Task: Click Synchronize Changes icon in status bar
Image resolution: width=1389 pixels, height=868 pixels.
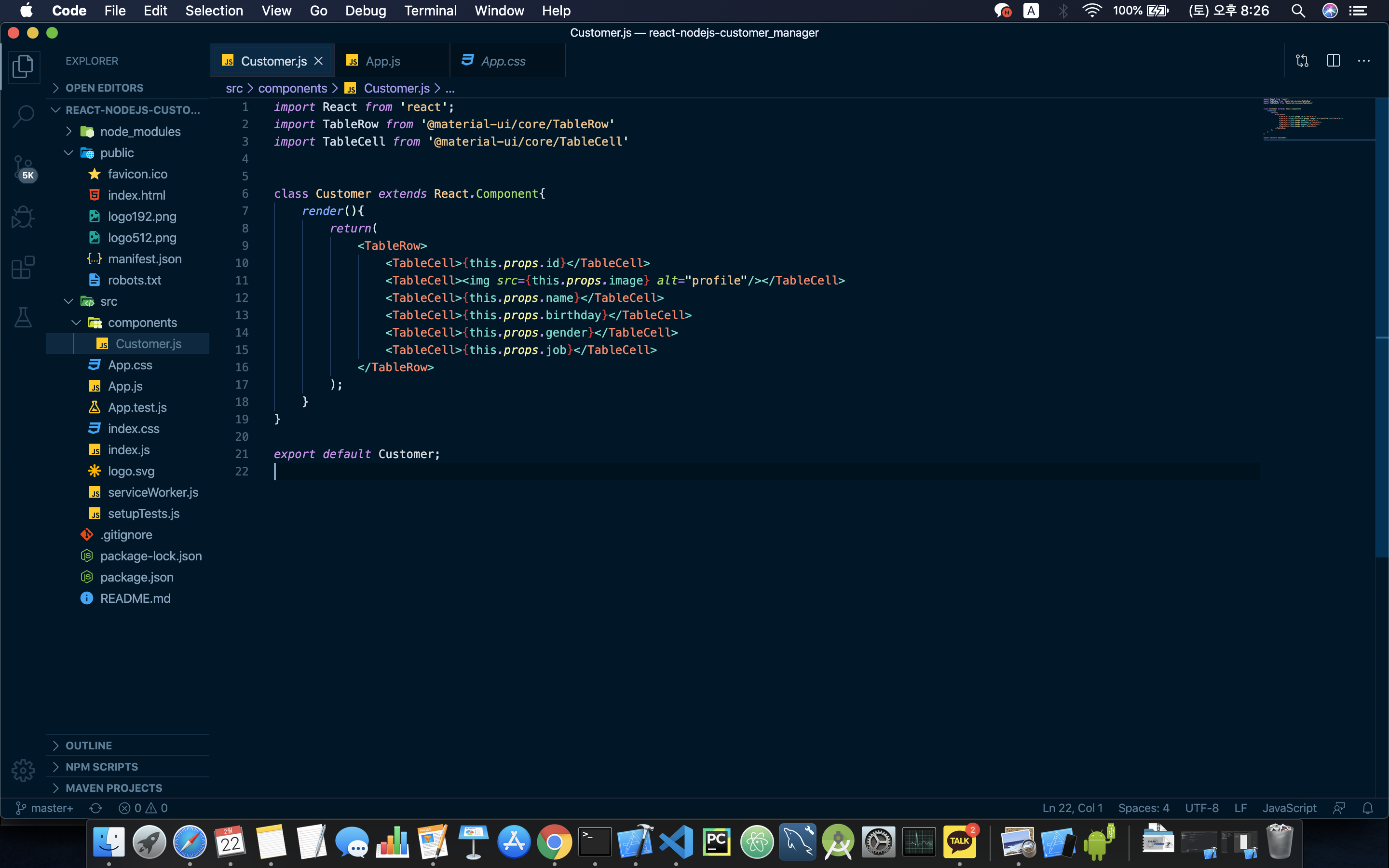Action: pyautogui.click(x=96, y=808)
